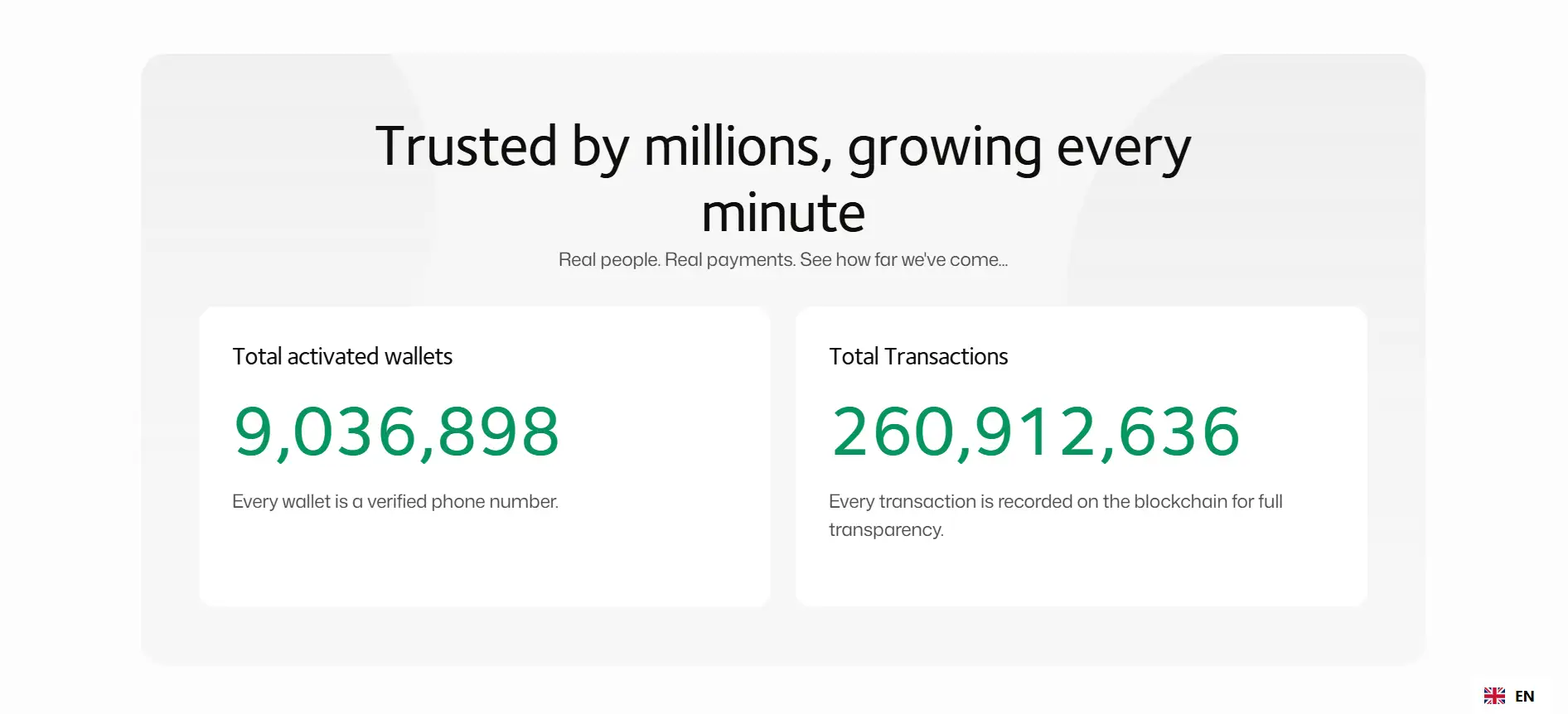Click the word "Trusted" in the heading
1568x714 pixels.
[x=466, y=147]
